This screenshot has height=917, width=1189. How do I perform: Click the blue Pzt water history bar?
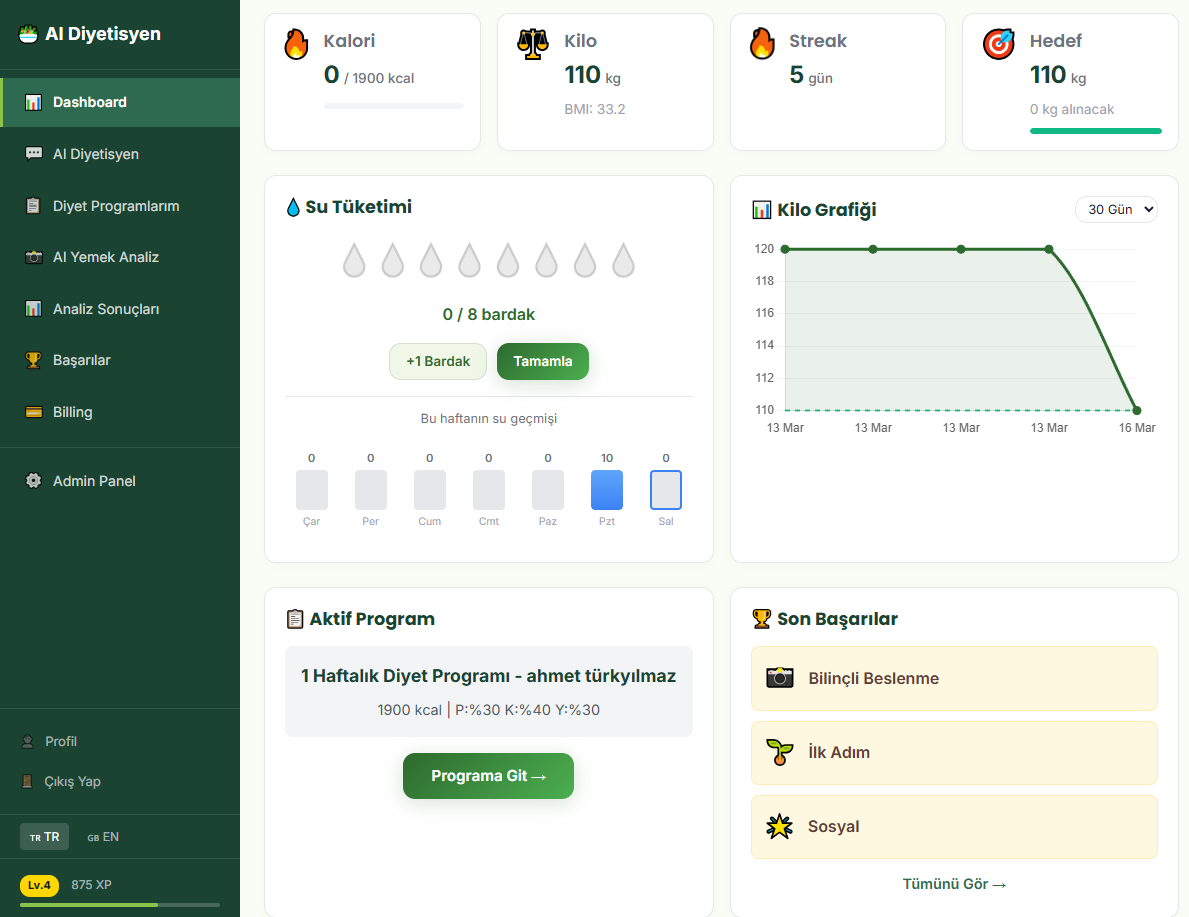(x=607, y=489)
